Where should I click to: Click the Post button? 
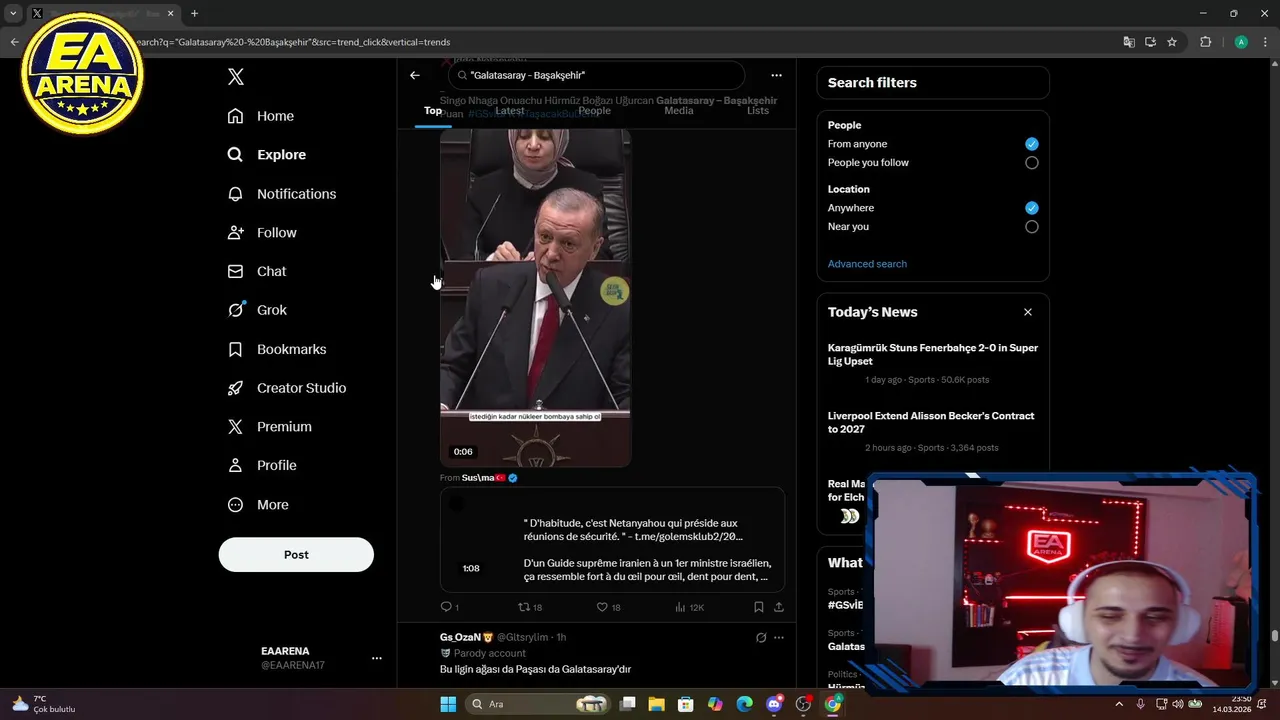(296, 555)
